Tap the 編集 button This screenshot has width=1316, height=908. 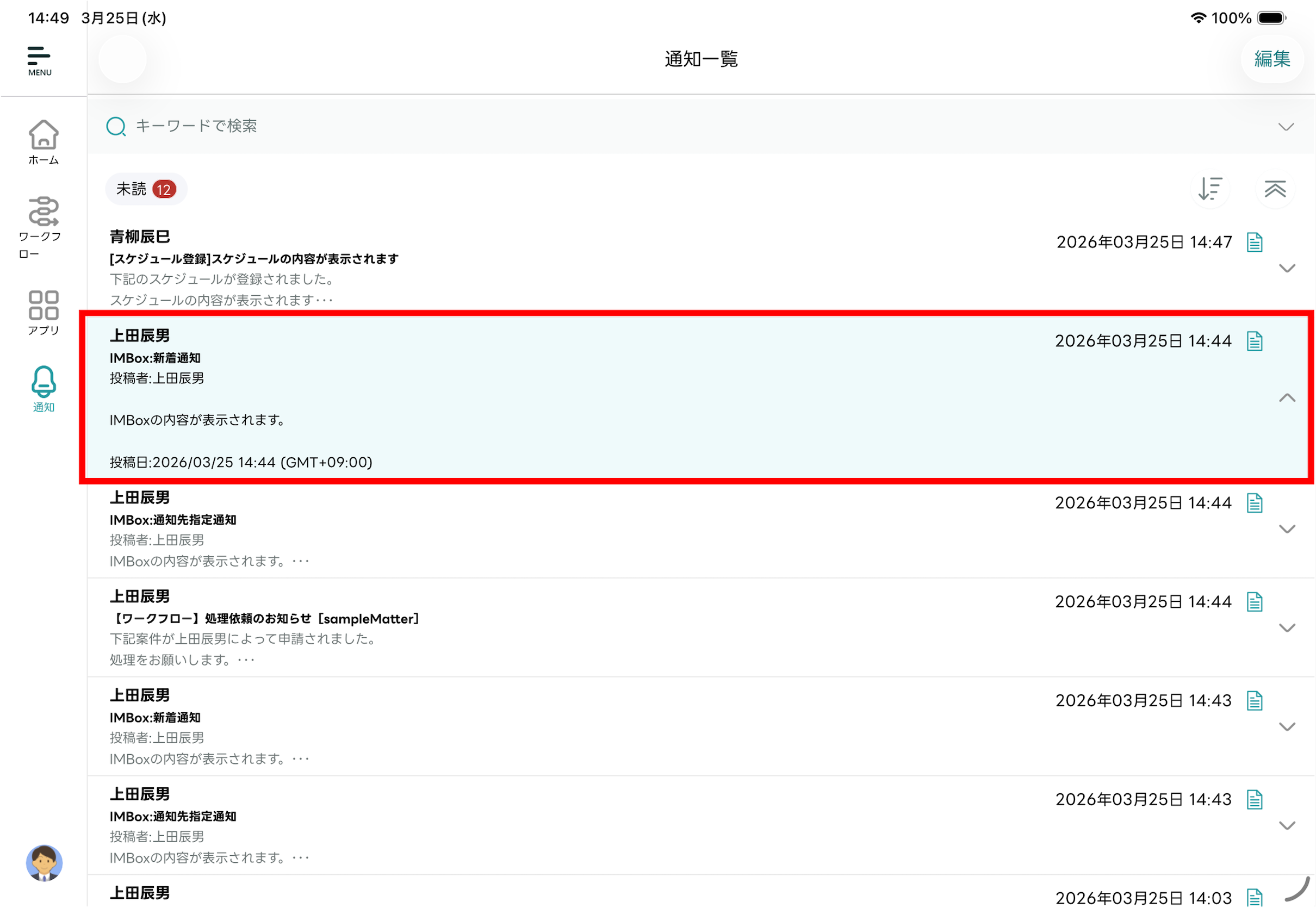point(1271,59)
